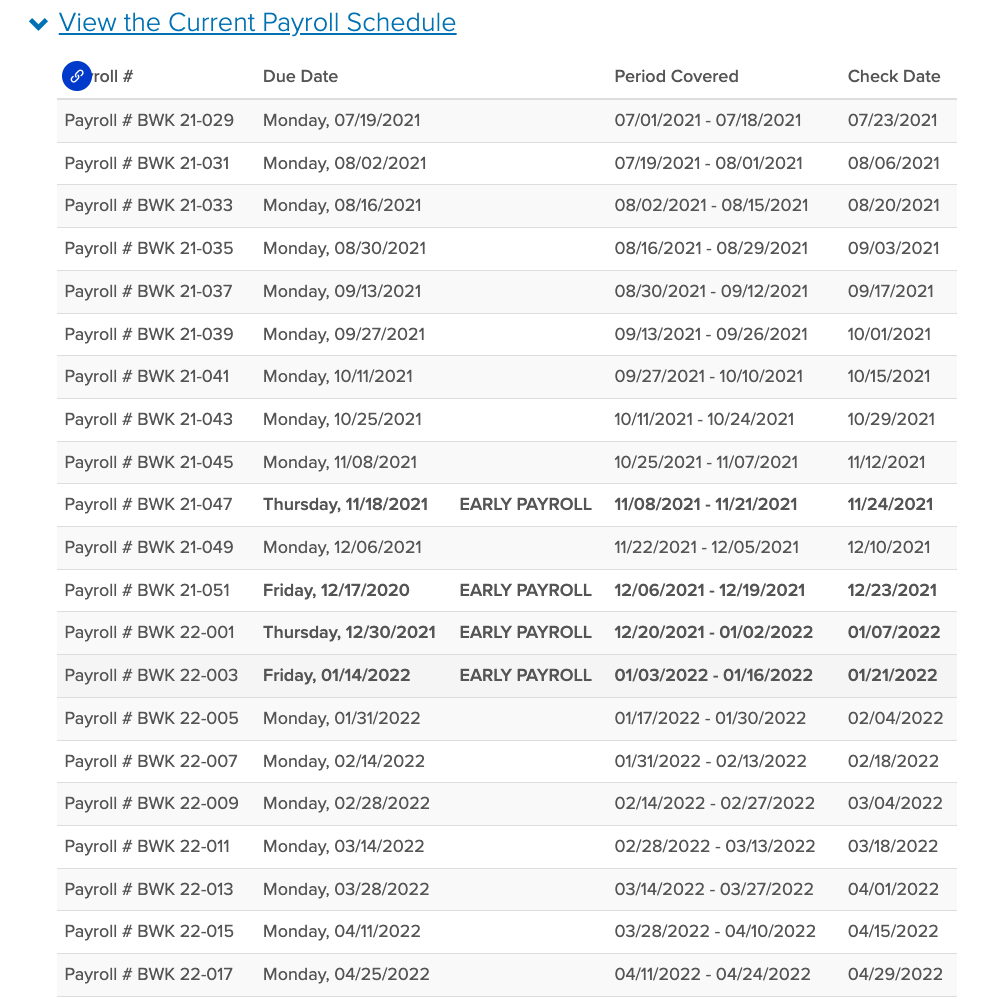Select Payroll # BWK 21-035 cell
This screenshot has height=999, width=1003.
[149, 248]
